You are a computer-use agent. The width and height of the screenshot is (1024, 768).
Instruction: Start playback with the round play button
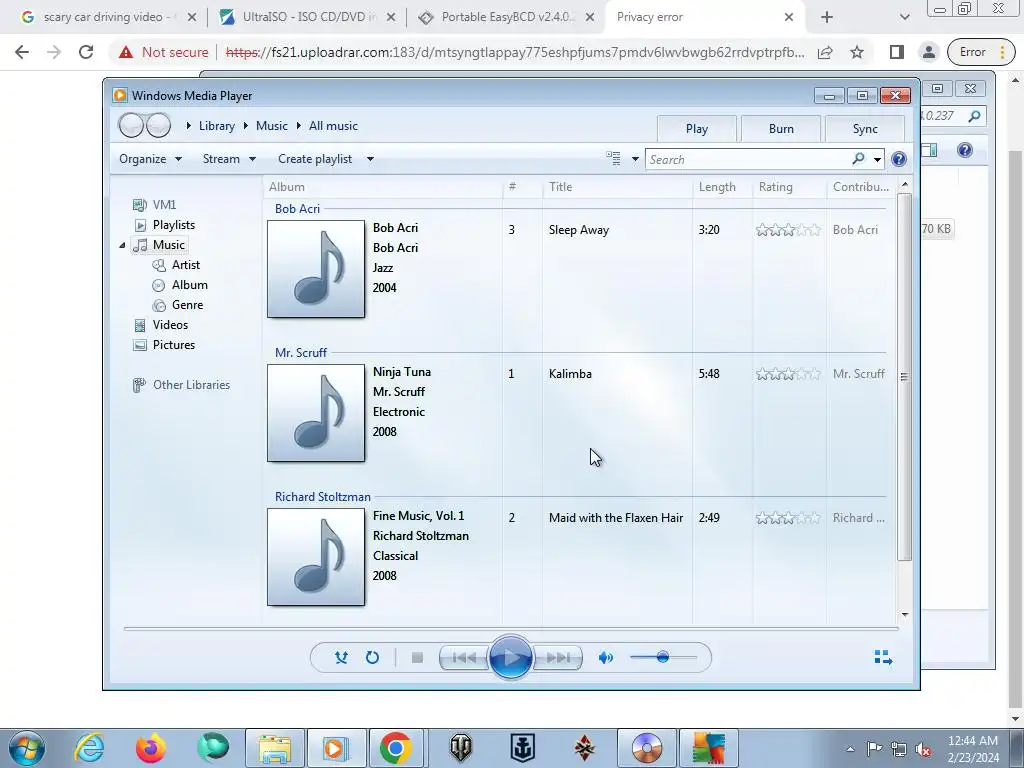[x=510, y=658]
